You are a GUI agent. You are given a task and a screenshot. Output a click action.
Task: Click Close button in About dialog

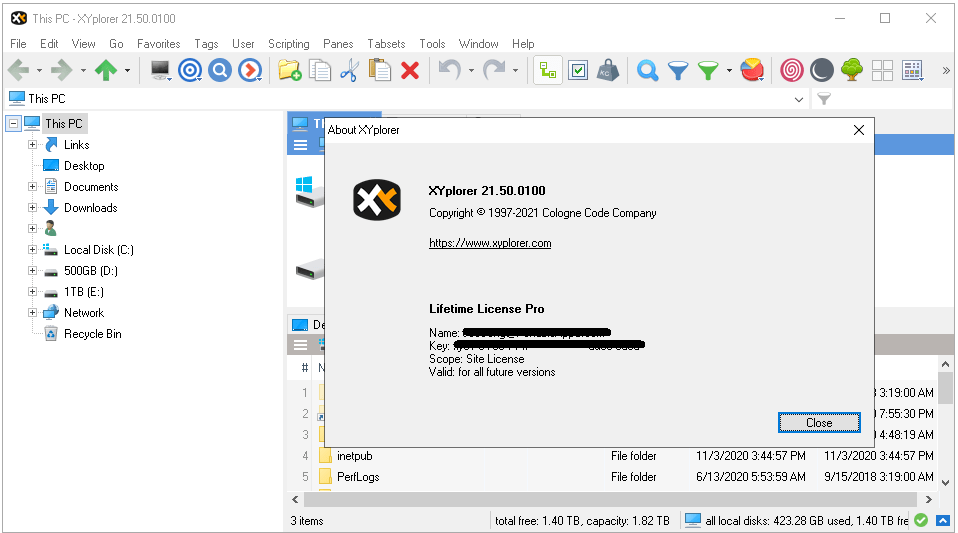819,423
